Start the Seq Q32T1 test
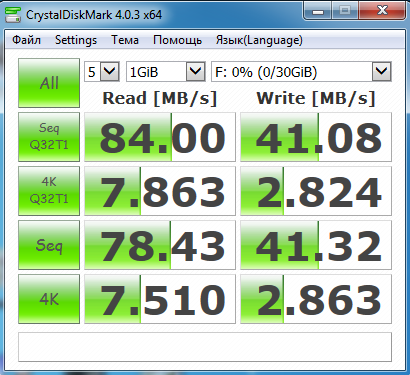Screen dimensions: 410x375 point(49,137)
